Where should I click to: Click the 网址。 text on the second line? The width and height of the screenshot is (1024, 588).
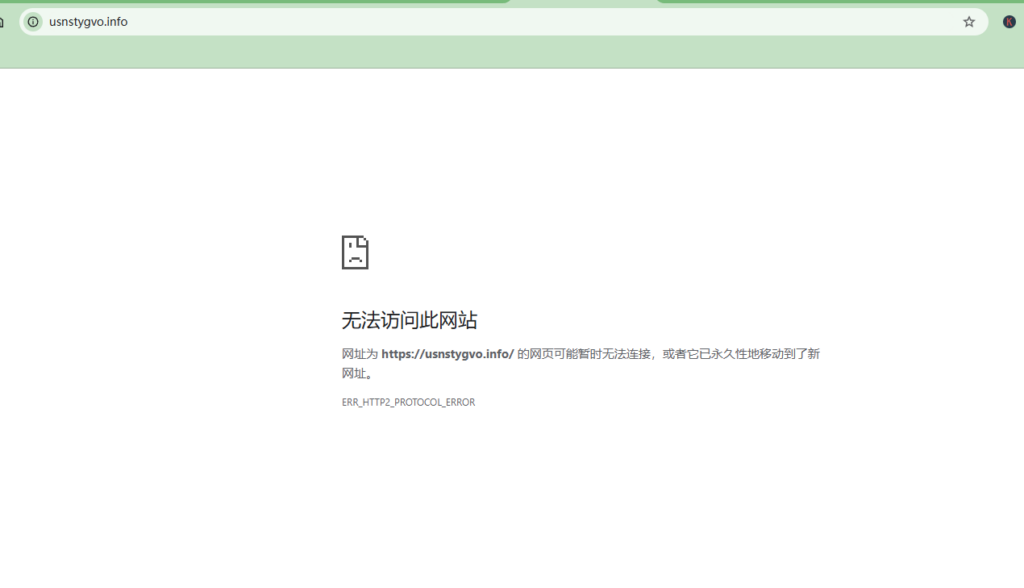point(358,373)
